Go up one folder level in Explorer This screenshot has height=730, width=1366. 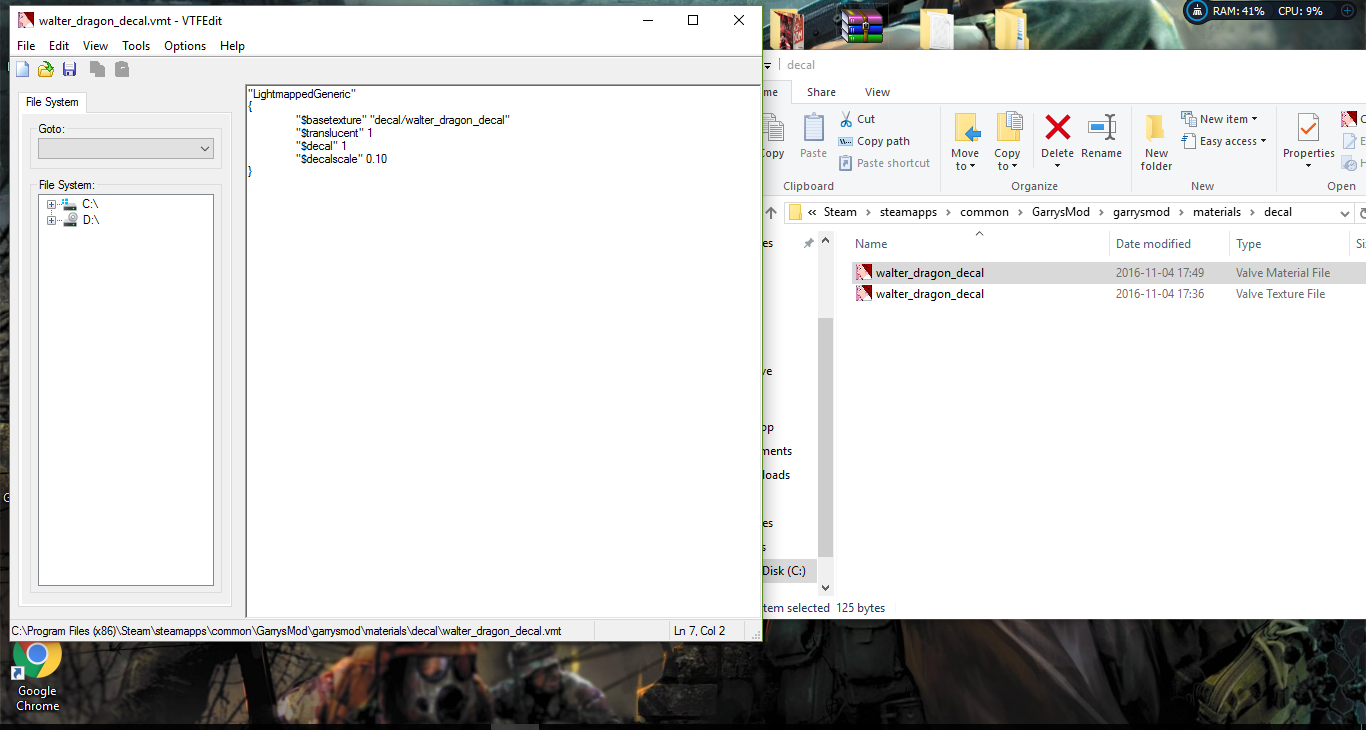tap(771, 212)
